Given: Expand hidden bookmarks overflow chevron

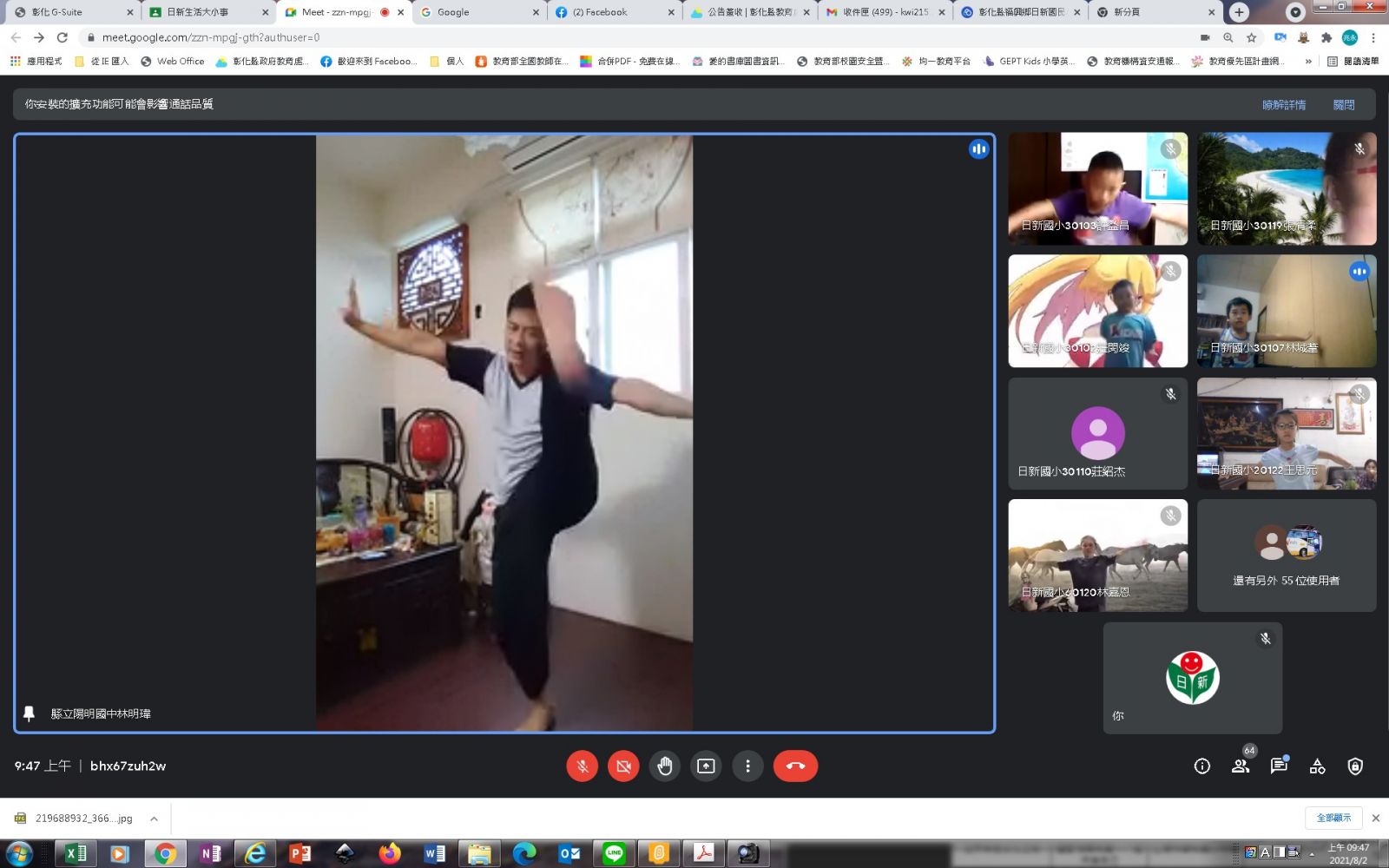Looking at the screenshot, I should click(1308, 61).
